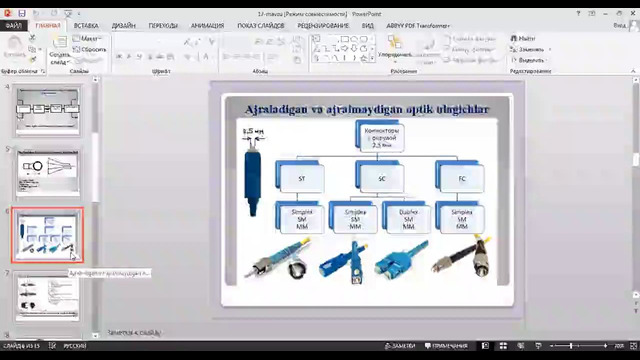640x360 pixels.
Task: Click the Создать слайд new slide icon
Action: coord(60,42)
